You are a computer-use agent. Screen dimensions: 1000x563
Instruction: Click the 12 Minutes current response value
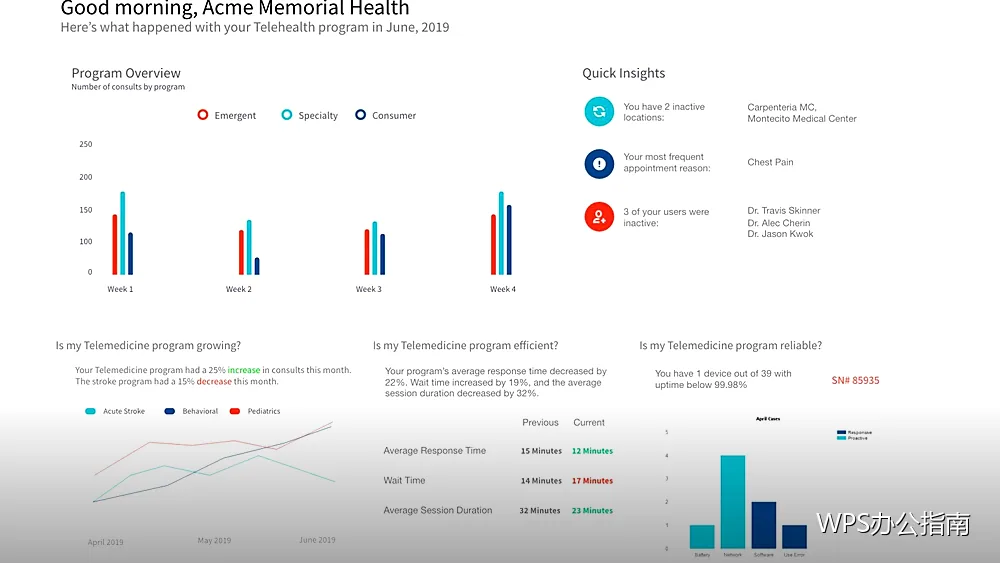(x=592, y=451)
